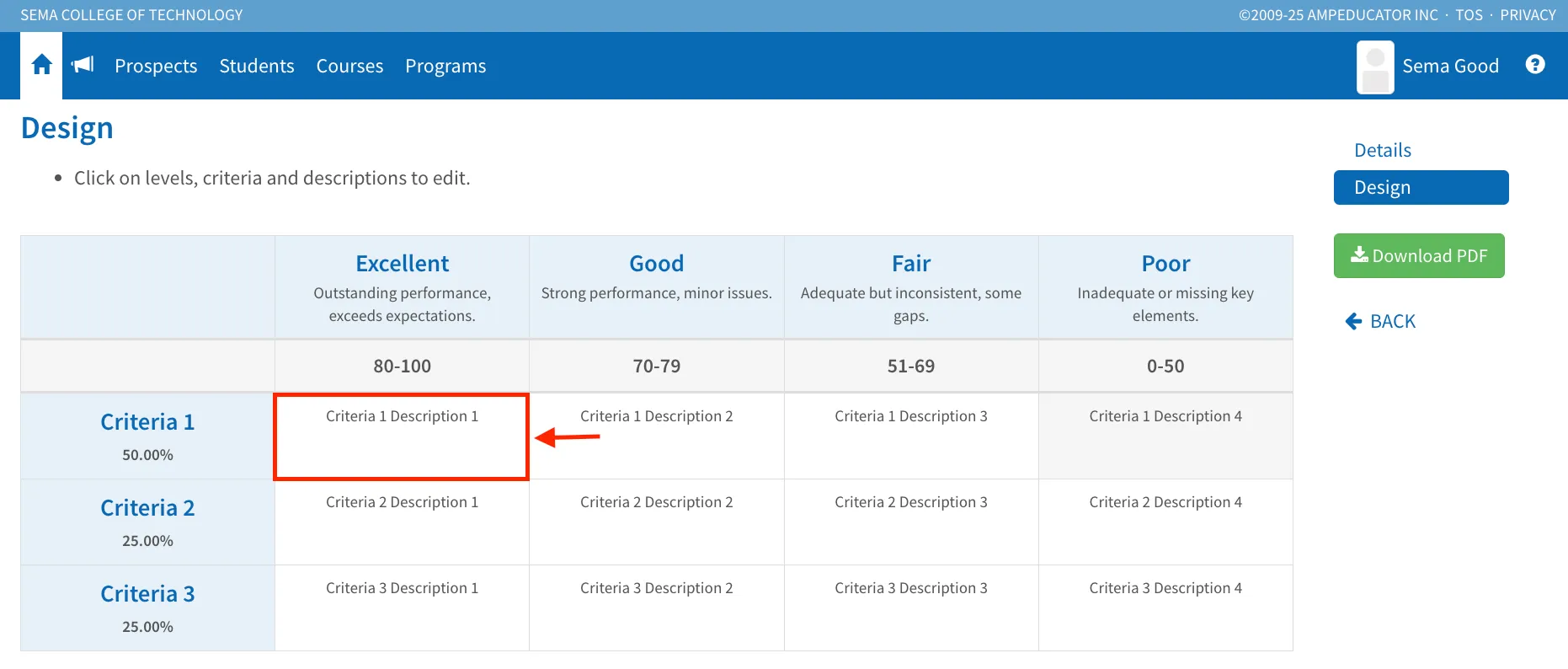Click the download icon on the PDF button
Viewport: 1568px width, 669px height.
[x=1359, y=255]
